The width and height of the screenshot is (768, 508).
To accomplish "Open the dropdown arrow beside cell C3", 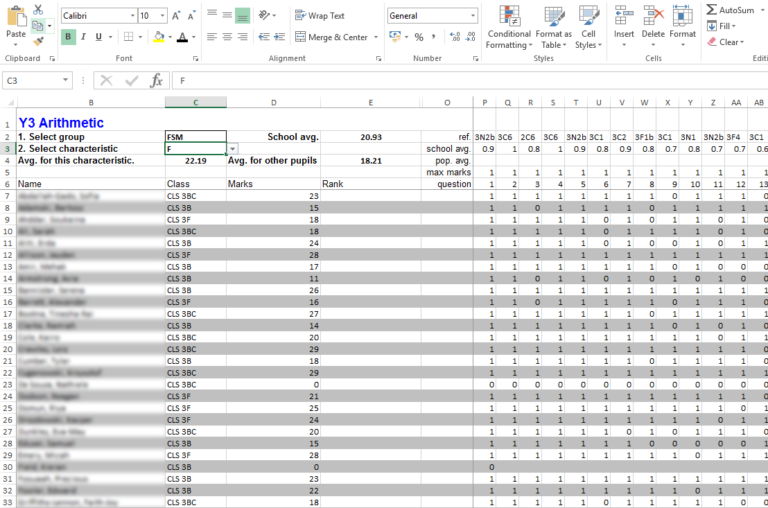I will coord(233,149).
